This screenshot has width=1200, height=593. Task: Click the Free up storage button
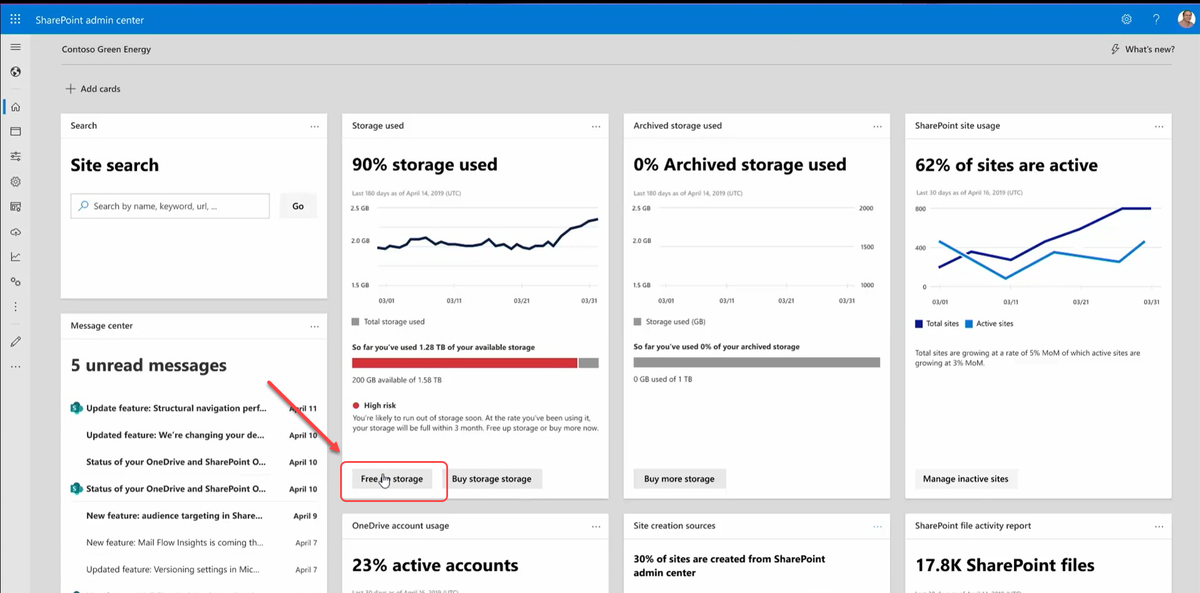[392, 479]
